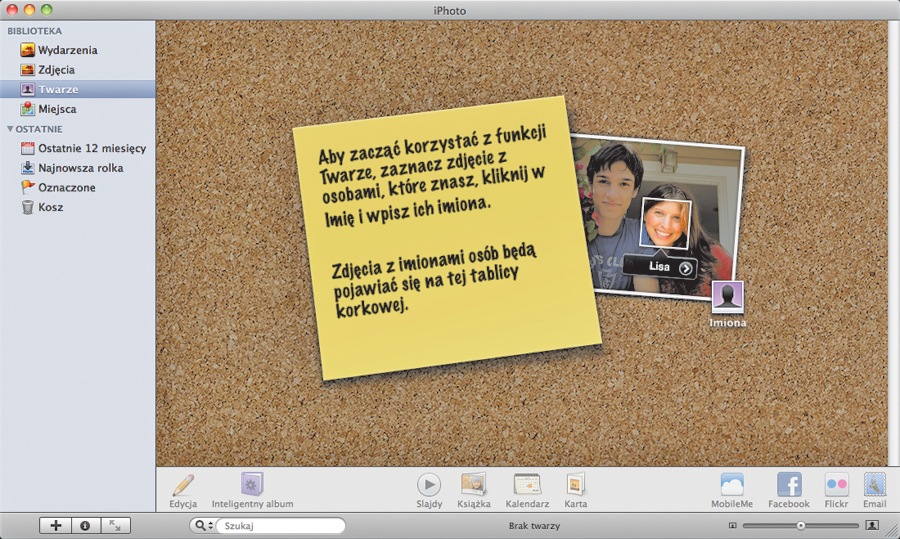This screenshot has height=539, width=900.
Task: Open the Edycja pencil tool
Action: point(182,485)
